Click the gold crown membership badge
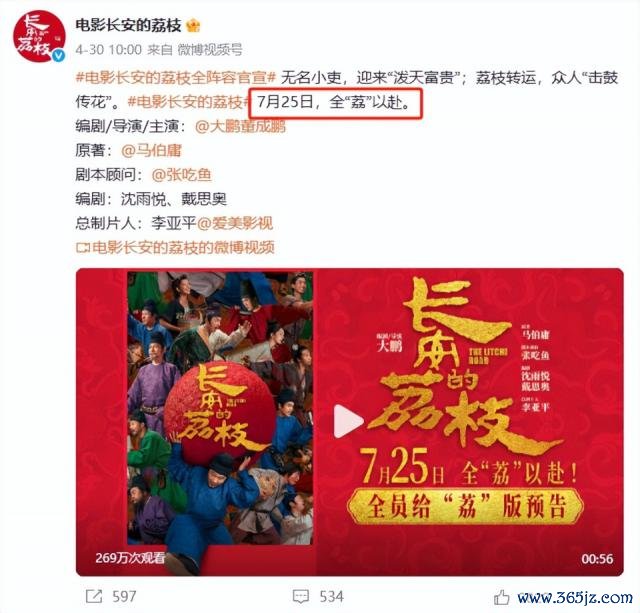This screenshot has height=613, width=640. 193,26
